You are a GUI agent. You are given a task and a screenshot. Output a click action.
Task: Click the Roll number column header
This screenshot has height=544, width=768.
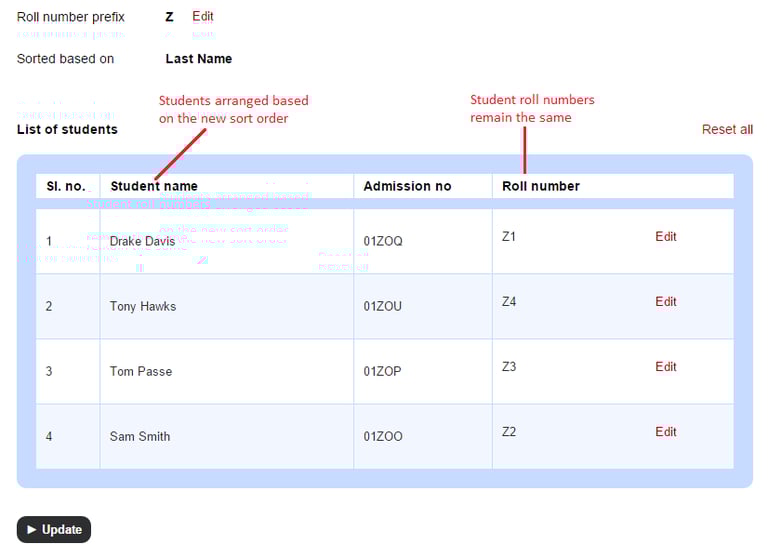point(541,186)
